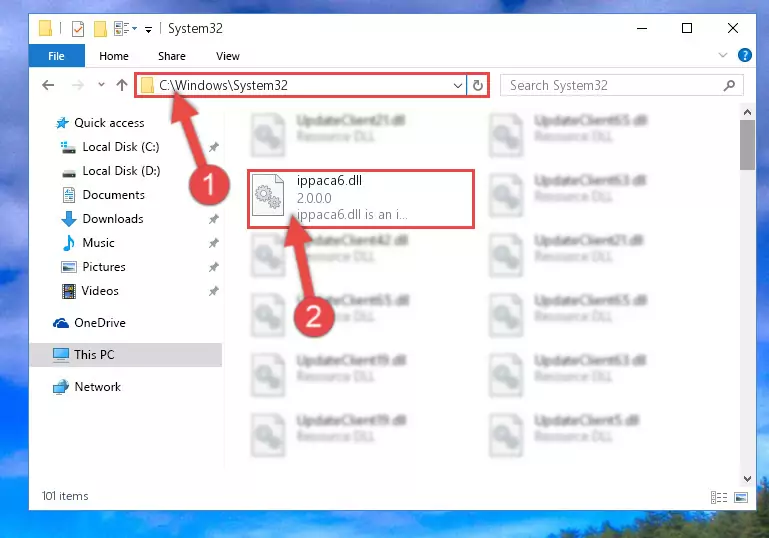The height and width of the screenshot is (538, 769).
Task: Click the Properties quick access toolbar icon
Action: pyautogui.click(x=77, y=29)
